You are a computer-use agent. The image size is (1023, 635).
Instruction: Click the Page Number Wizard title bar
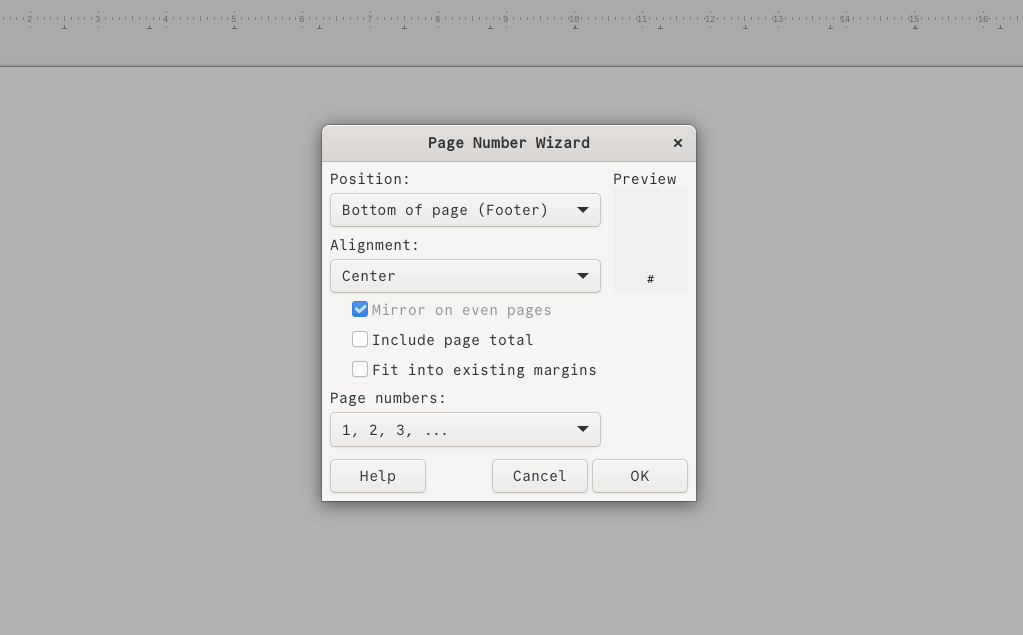pos(508,143)
